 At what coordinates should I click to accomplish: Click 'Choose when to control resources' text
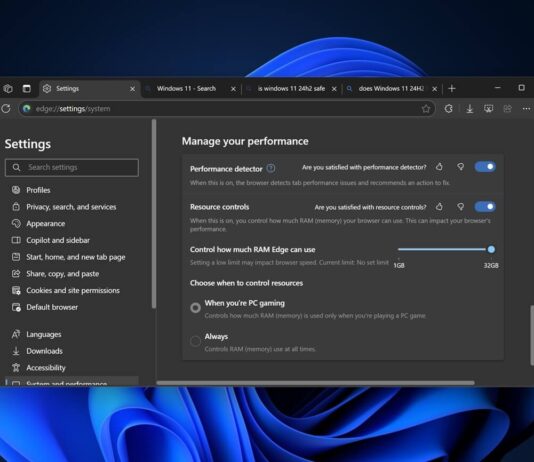[247, 283]
